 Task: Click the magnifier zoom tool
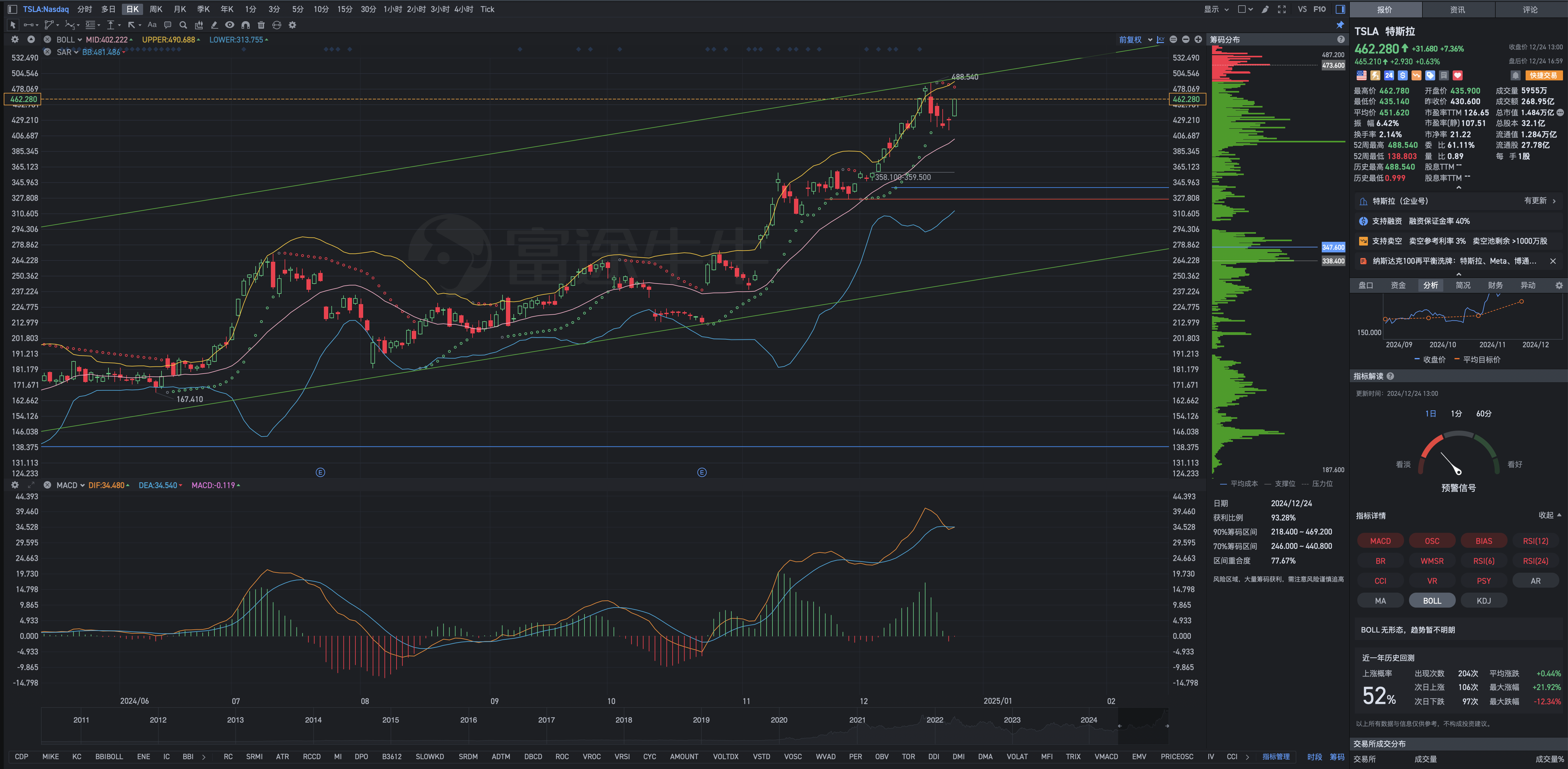(183, 25)
